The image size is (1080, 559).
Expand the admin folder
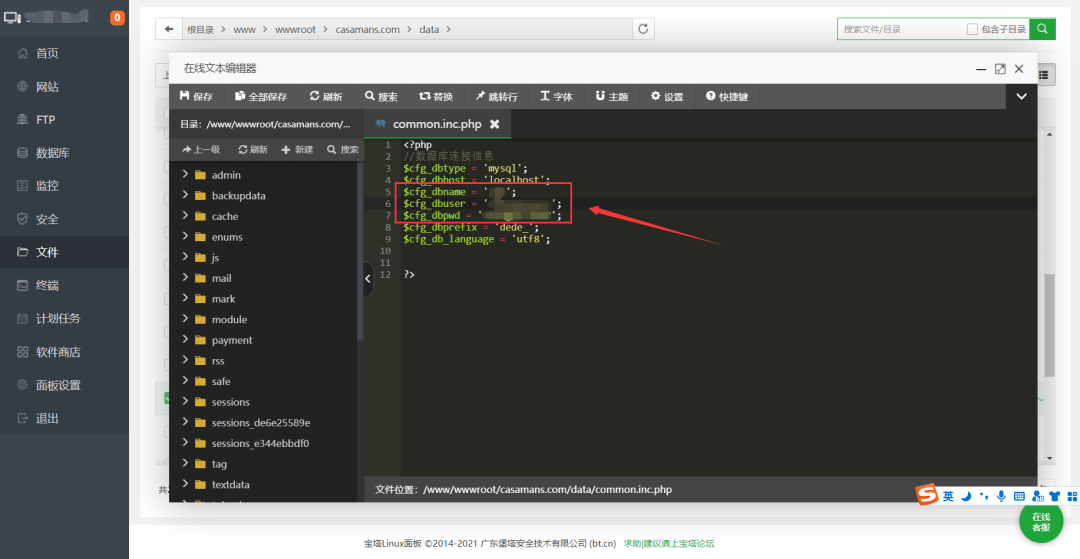click(x=186, y=175)
